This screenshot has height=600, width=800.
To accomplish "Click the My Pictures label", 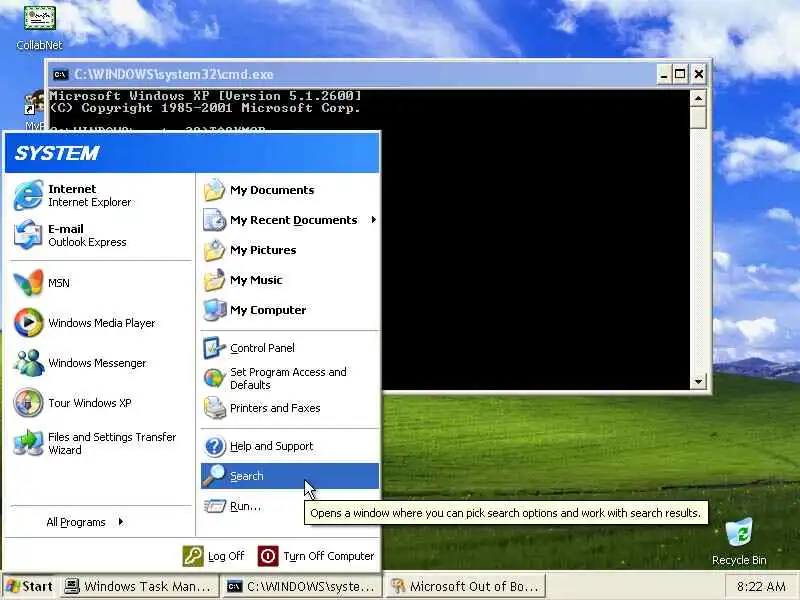I will [x=263, y=250].
